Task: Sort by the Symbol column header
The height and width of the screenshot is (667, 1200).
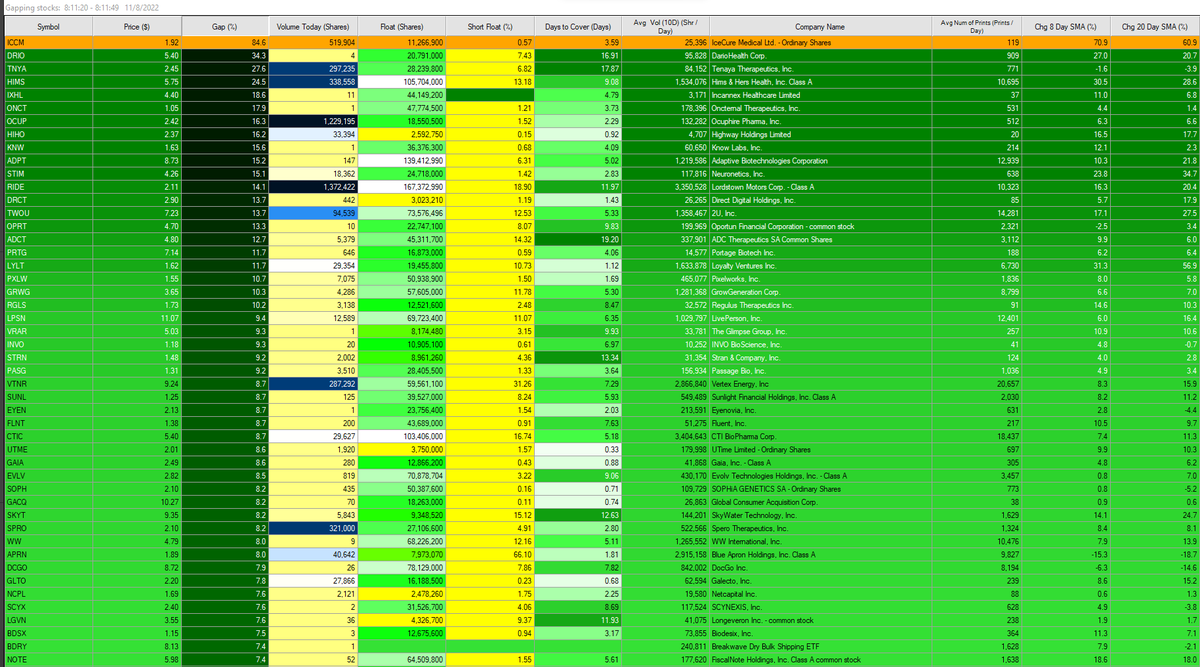Action: coord(48,25)
